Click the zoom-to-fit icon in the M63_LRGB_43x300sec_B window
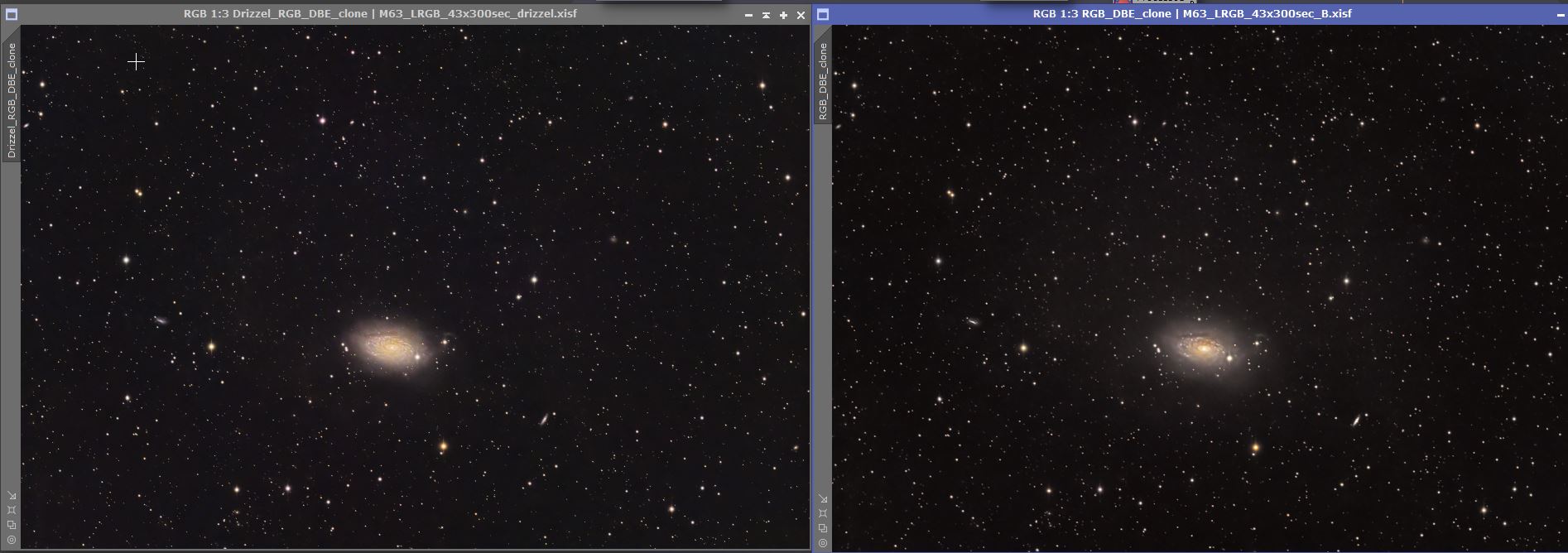This screenshot has width=1568, height=553. coord(823,513)
